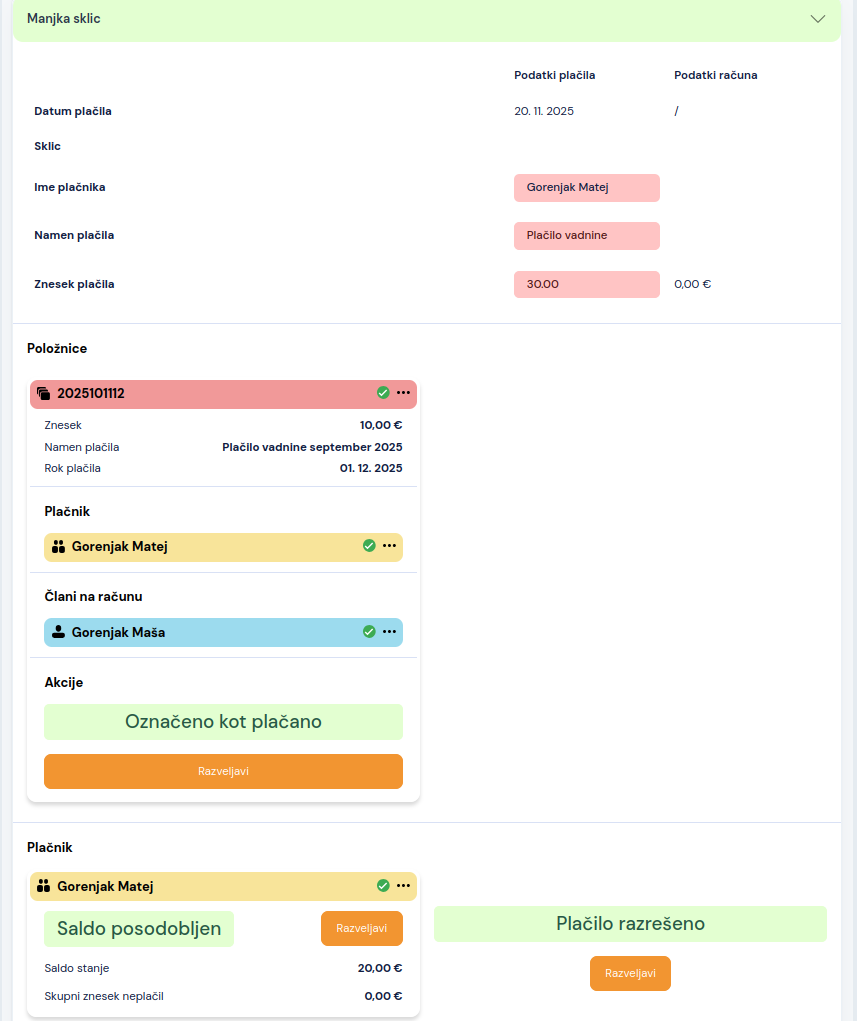This screenshot has width=857, height=1021.
Task: Click the Označeno kot plačano status banner
Action: [223, 721]
